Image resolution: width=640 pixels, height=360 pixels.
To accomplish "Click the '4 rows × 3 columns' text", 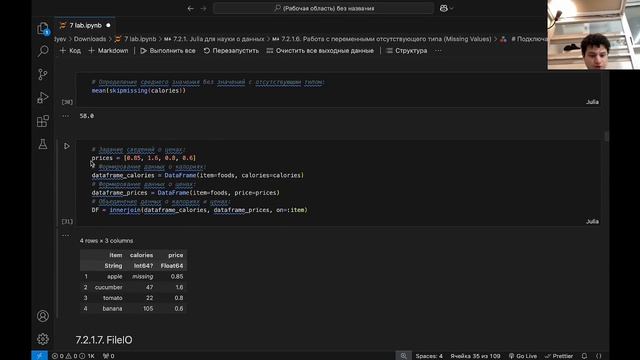I will point(106,241).
